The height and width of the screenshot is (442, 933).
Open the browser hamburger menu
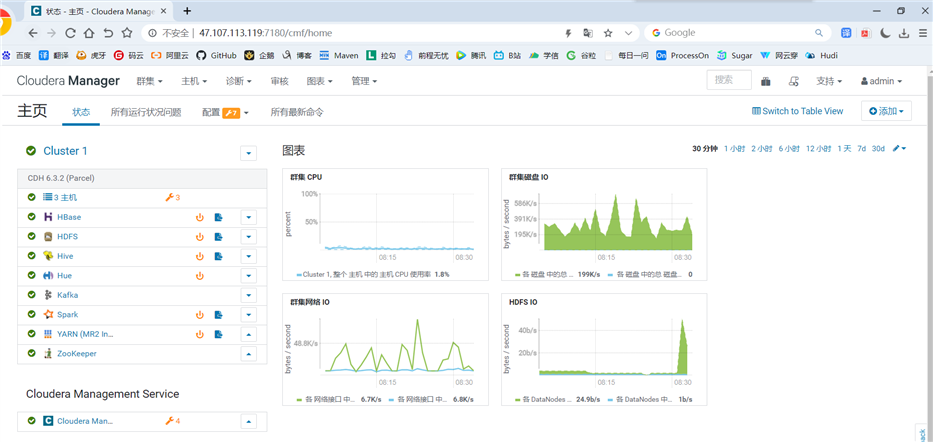pos(922,33)
